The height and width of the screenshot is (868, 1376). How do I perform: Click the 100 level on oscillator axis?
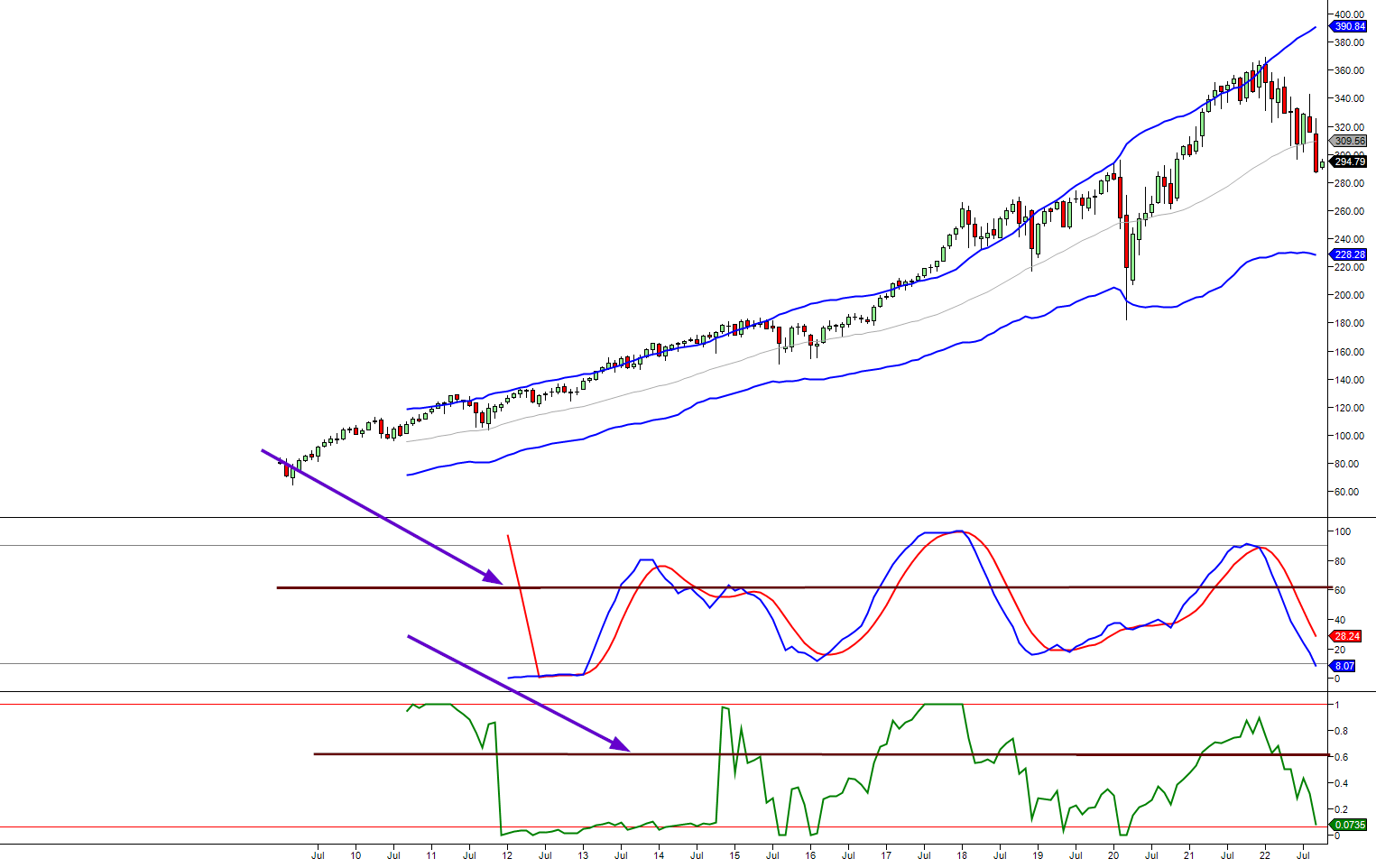pos(1343,531)
